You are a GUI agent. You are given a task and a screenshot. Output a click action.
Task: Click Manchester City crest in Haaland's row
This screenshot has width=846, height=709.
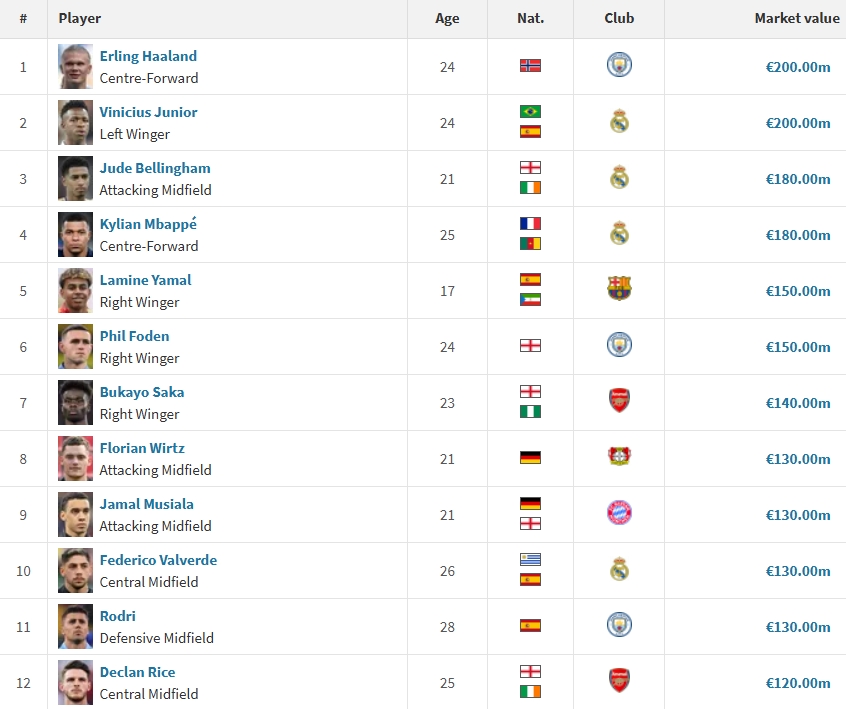tap(619, 66)
